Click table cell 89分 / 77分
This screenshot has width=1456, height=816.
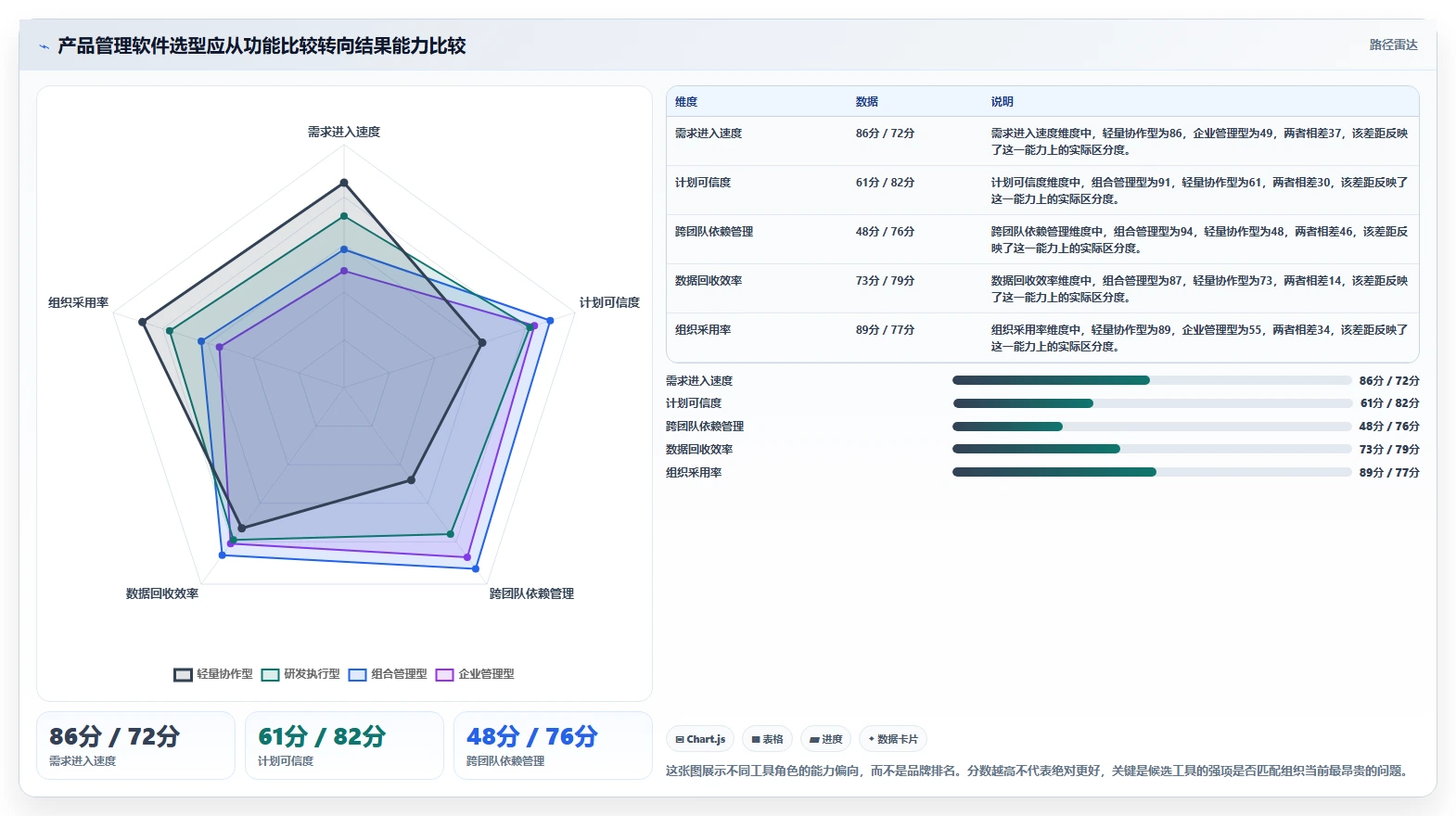point(885,330)
